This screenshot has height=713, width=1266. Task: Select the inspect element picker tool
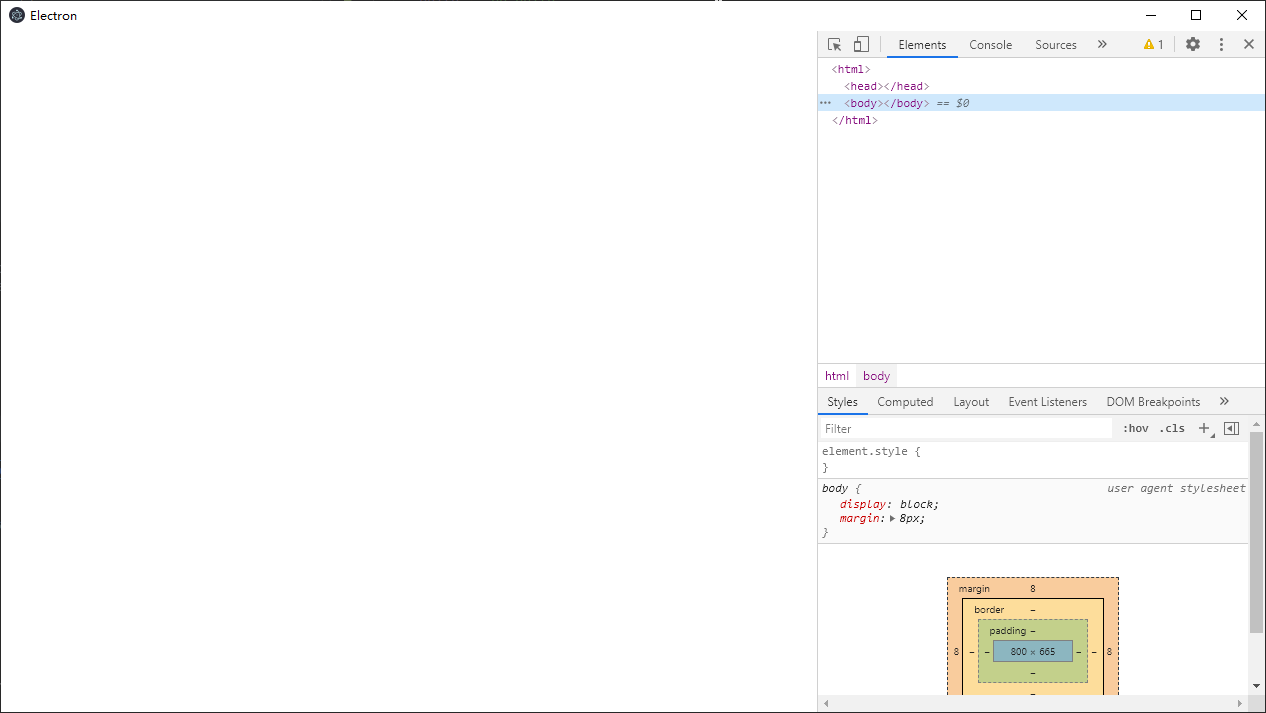pyautogui.click(x=834, y=44)
